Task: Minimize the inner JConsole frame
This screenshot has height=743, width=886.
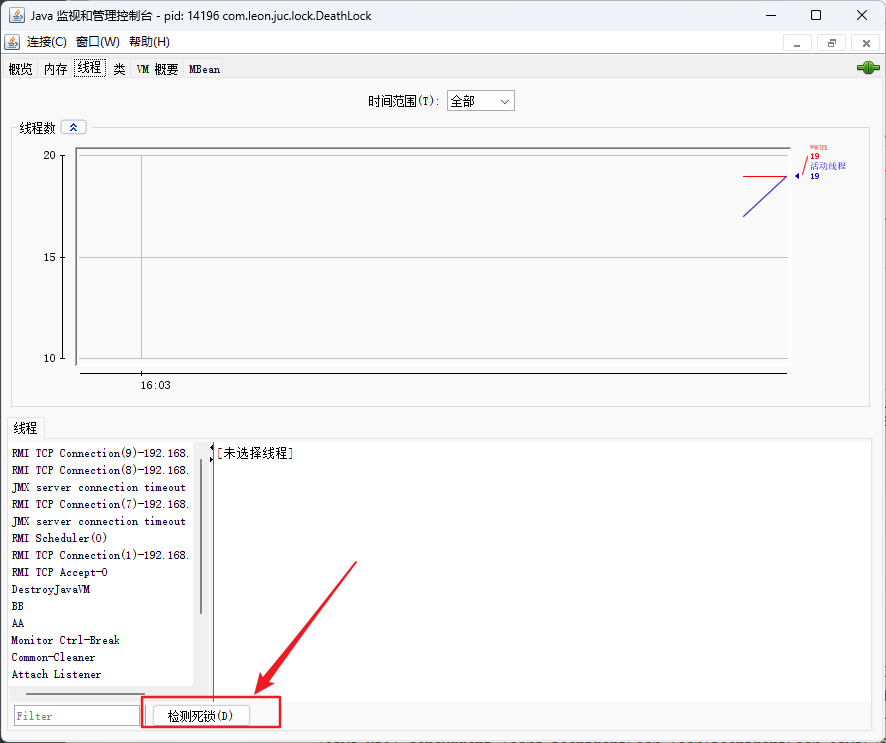Action: [x=797, y=42]
